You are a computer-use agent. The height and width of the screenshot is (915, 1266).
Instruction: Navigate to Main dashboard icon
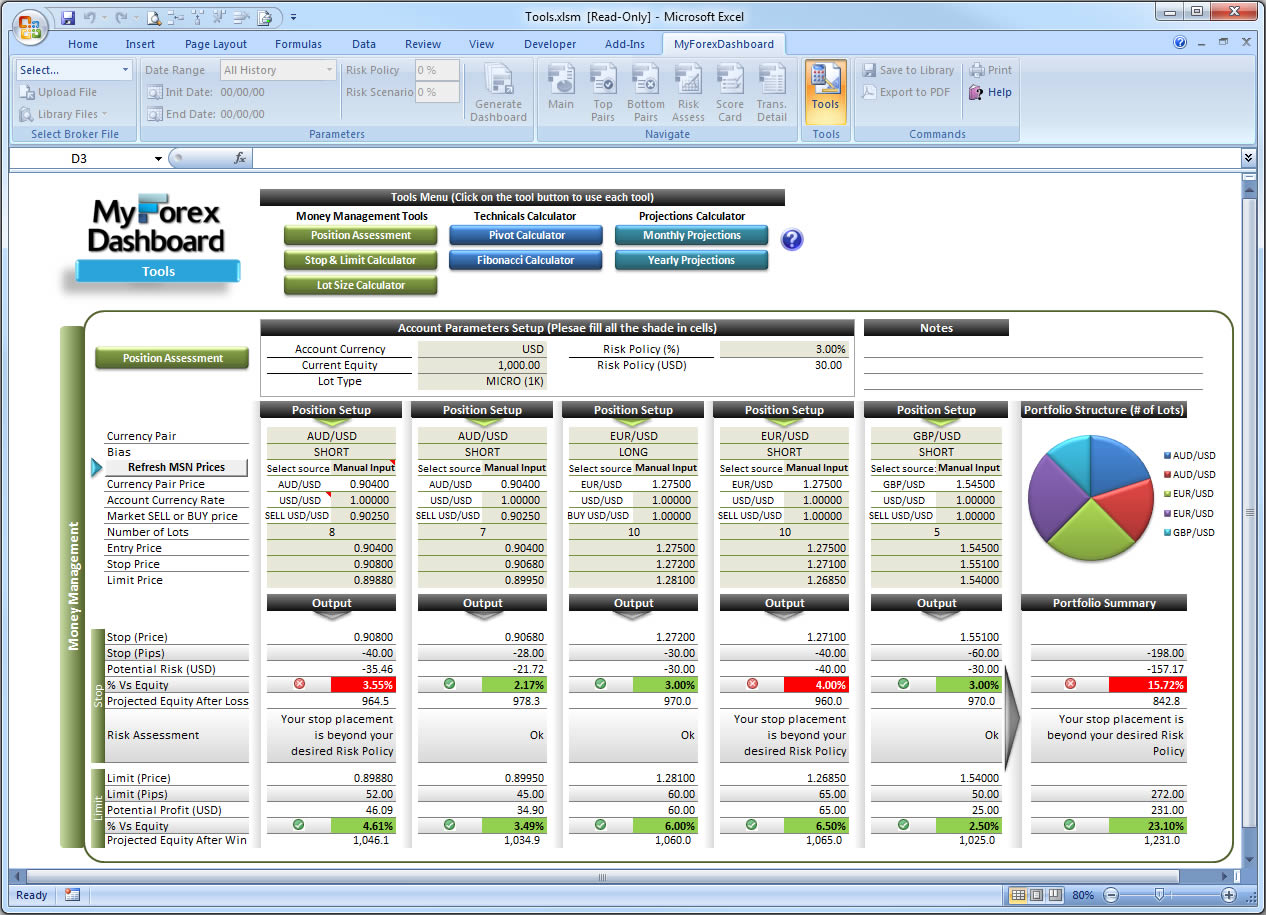click(561, 93)
